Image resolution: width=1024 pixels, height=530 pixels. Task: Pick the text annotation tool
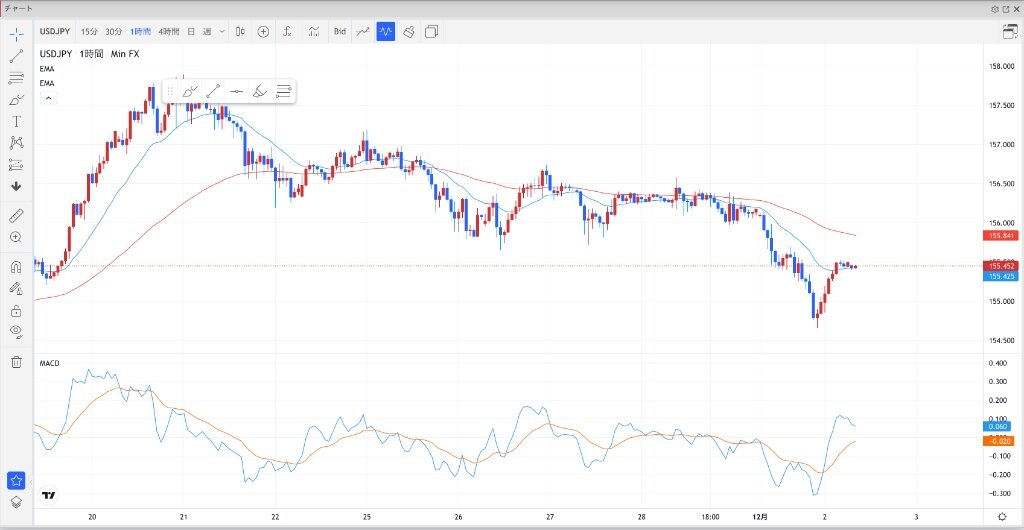pos(16,121)
